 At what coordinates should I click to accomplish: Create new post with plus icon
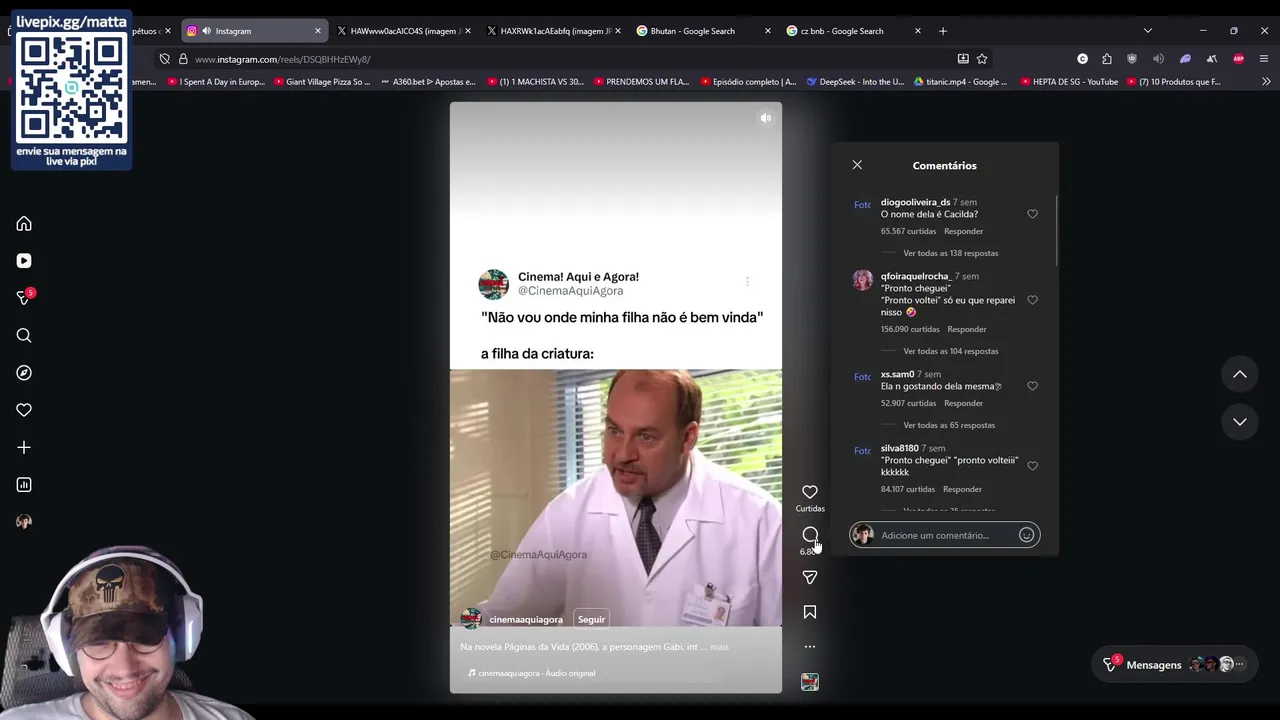[24, 448]
